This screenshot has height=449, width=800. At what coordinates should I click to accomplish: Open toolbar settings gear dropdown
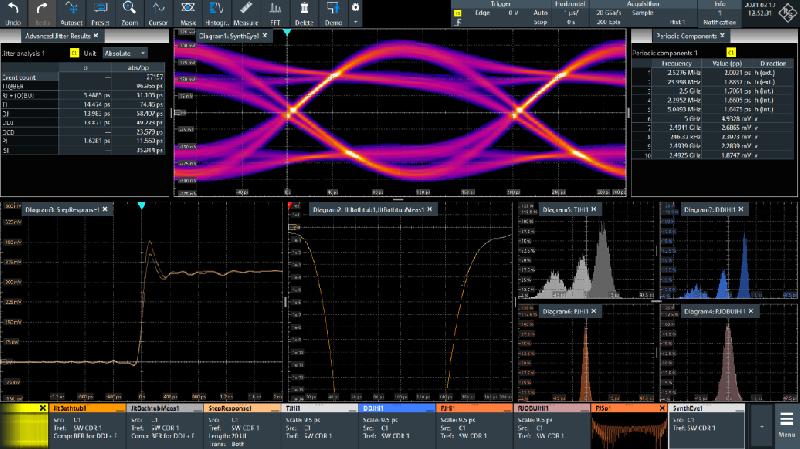(355, 13)
